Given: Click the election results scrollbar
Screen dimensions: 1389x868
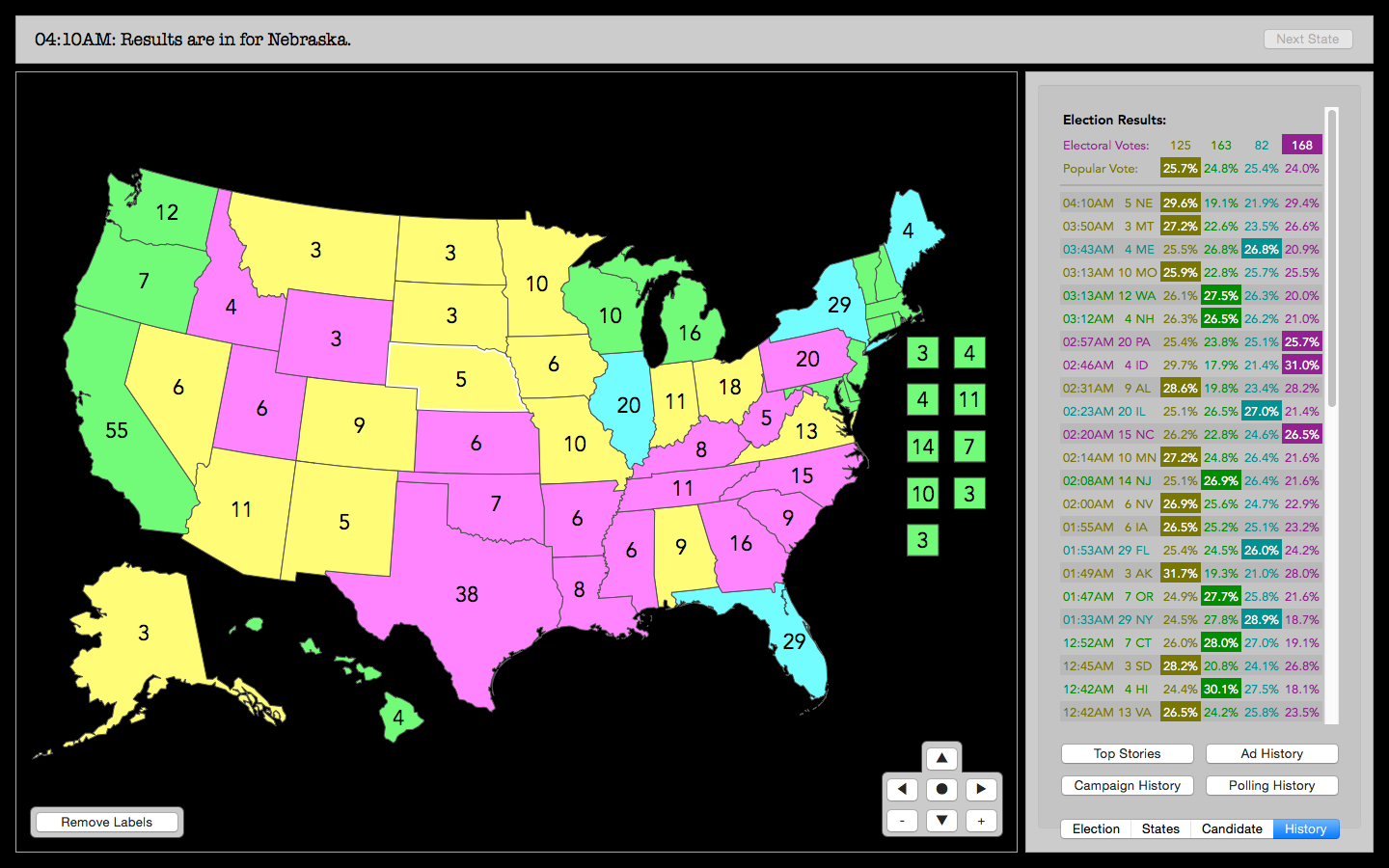Looking at the screenshot, I should tap(1332, 260).
